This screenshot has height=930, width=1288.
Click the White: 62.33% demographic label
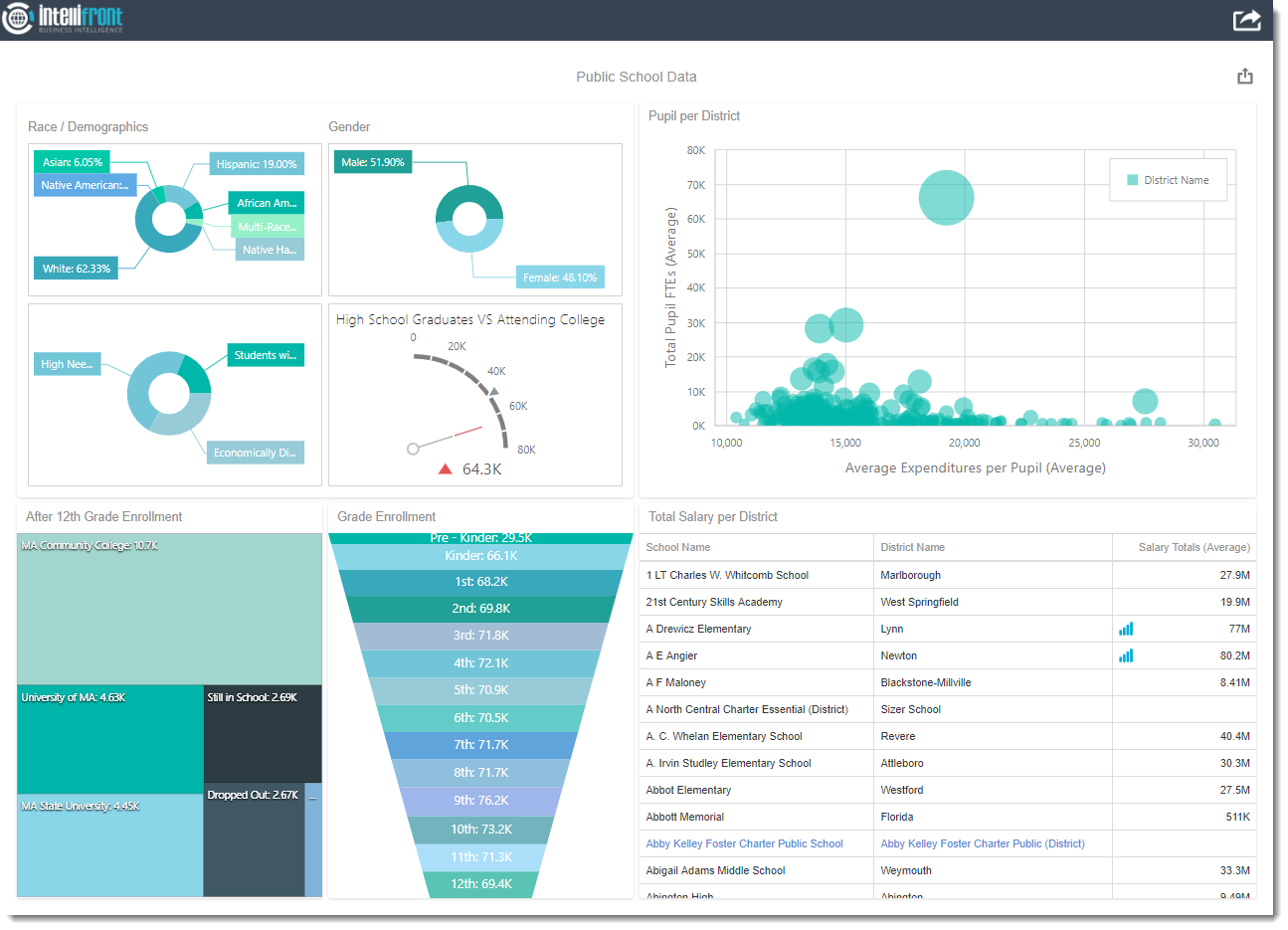tap(76, 269)
